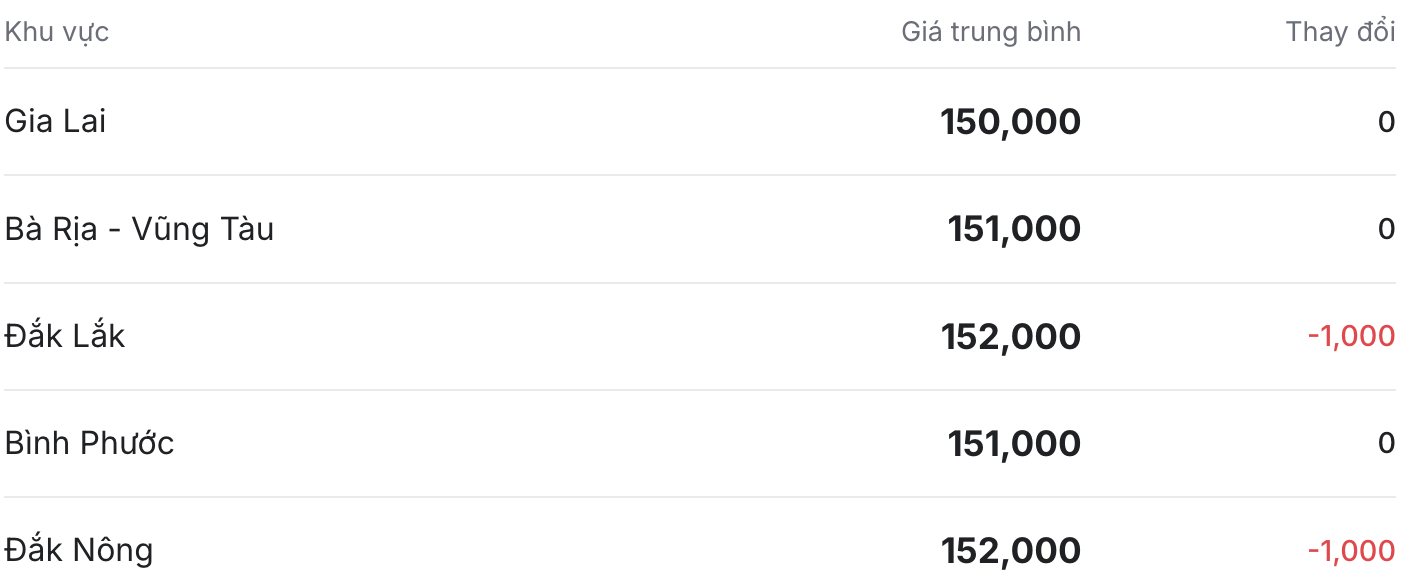1416x584 pixels.
Task: Click Đắk Nông's red -1,000 change value
Action: pos(1351,551)
